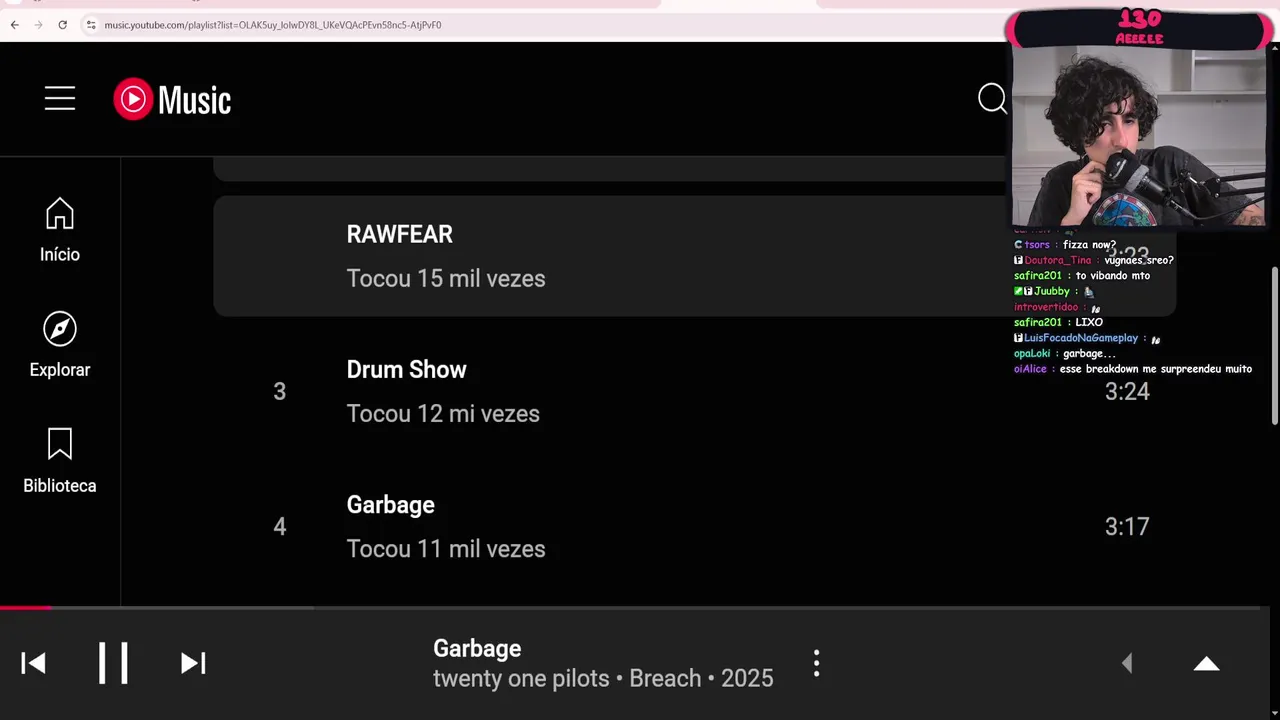
Task: Click the browser address bar URL
Action: pos(273,25)
